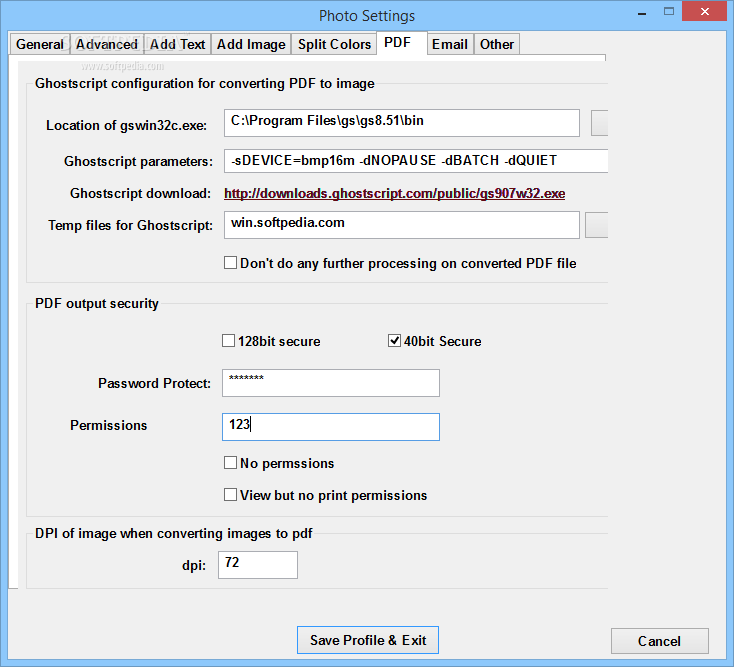Switch to the General tab
The width and height of the screenshot is (734, 667).
coord(39,44)
